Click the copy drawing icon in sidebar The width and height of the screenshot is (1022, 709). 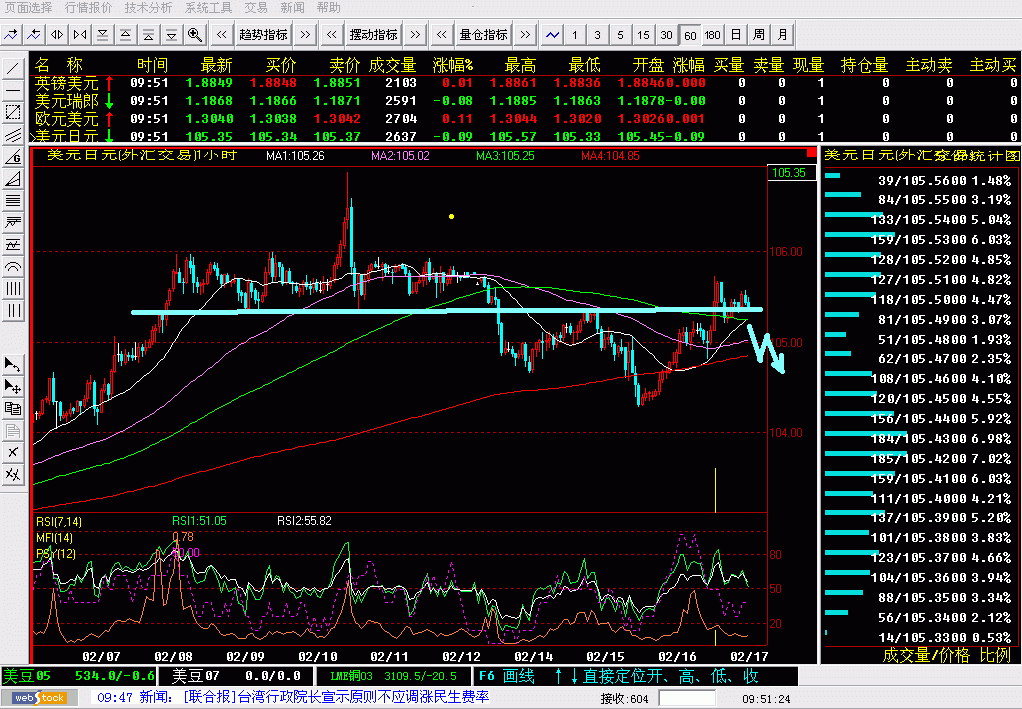(x=12, y=409)
